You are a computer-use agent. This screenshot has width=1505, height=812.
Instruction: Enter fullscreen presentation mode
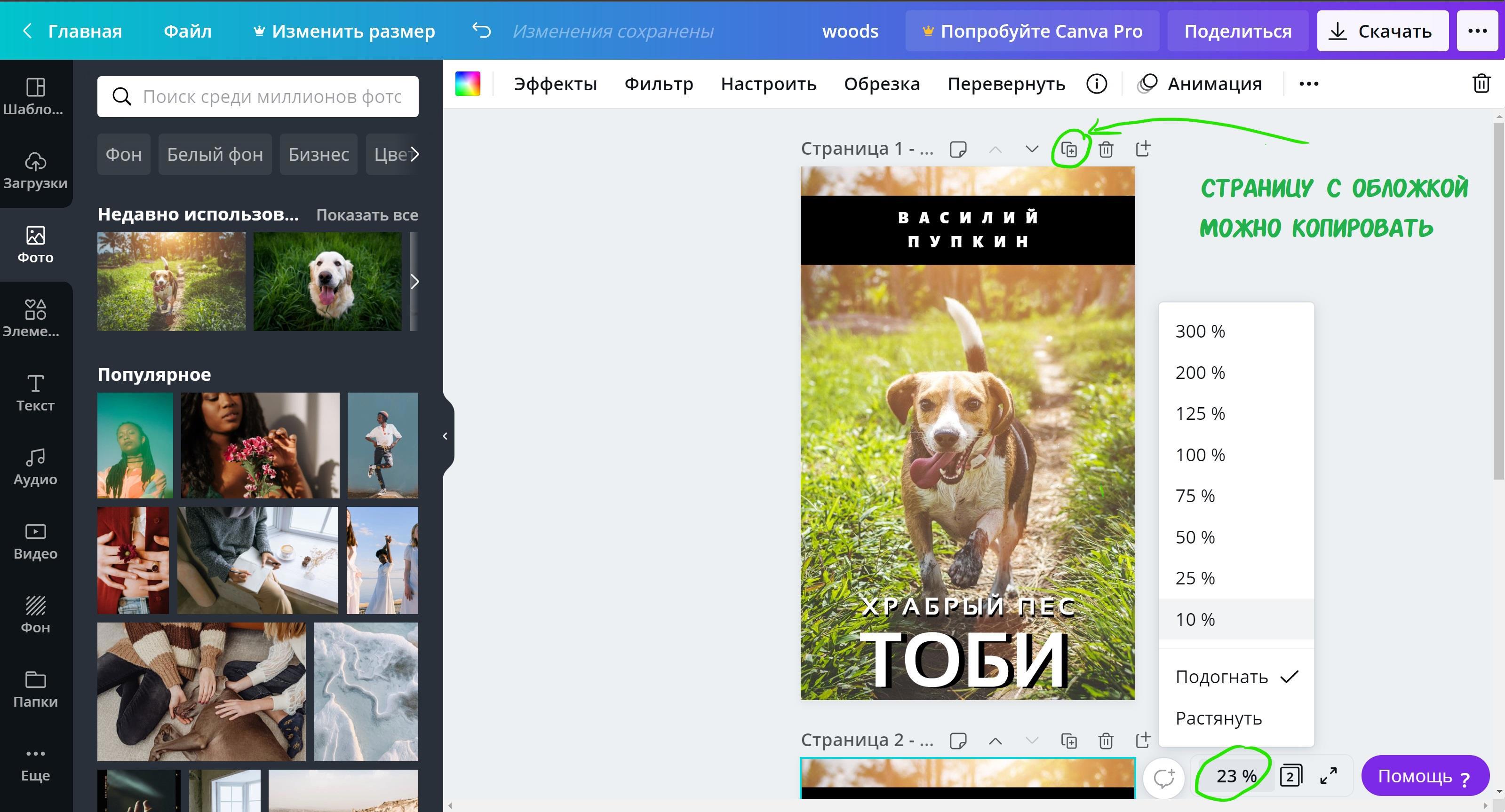[1329, 776]
